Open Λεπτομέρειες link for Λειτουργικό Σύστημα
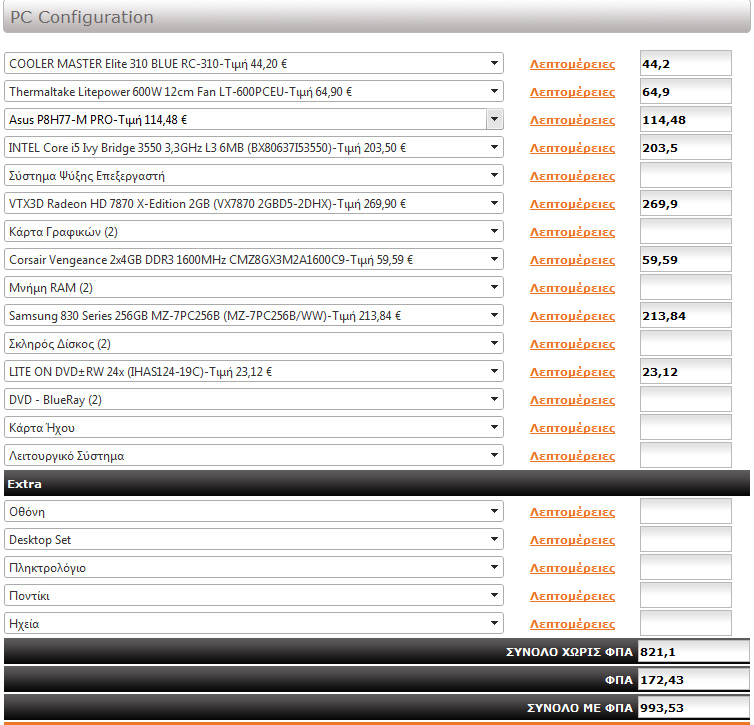Image resolution: width=754 pixels, height=725 pixels. (x=572, y=456)
